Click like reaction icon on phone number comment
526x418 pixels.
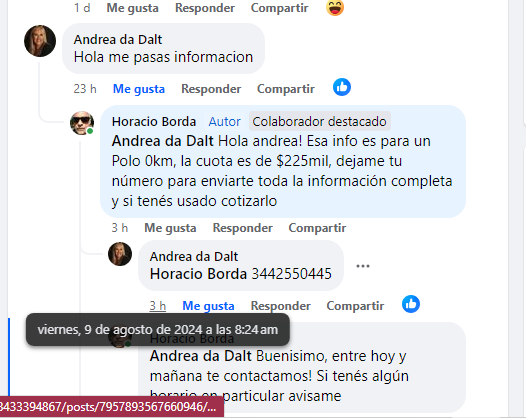[411, 304]
